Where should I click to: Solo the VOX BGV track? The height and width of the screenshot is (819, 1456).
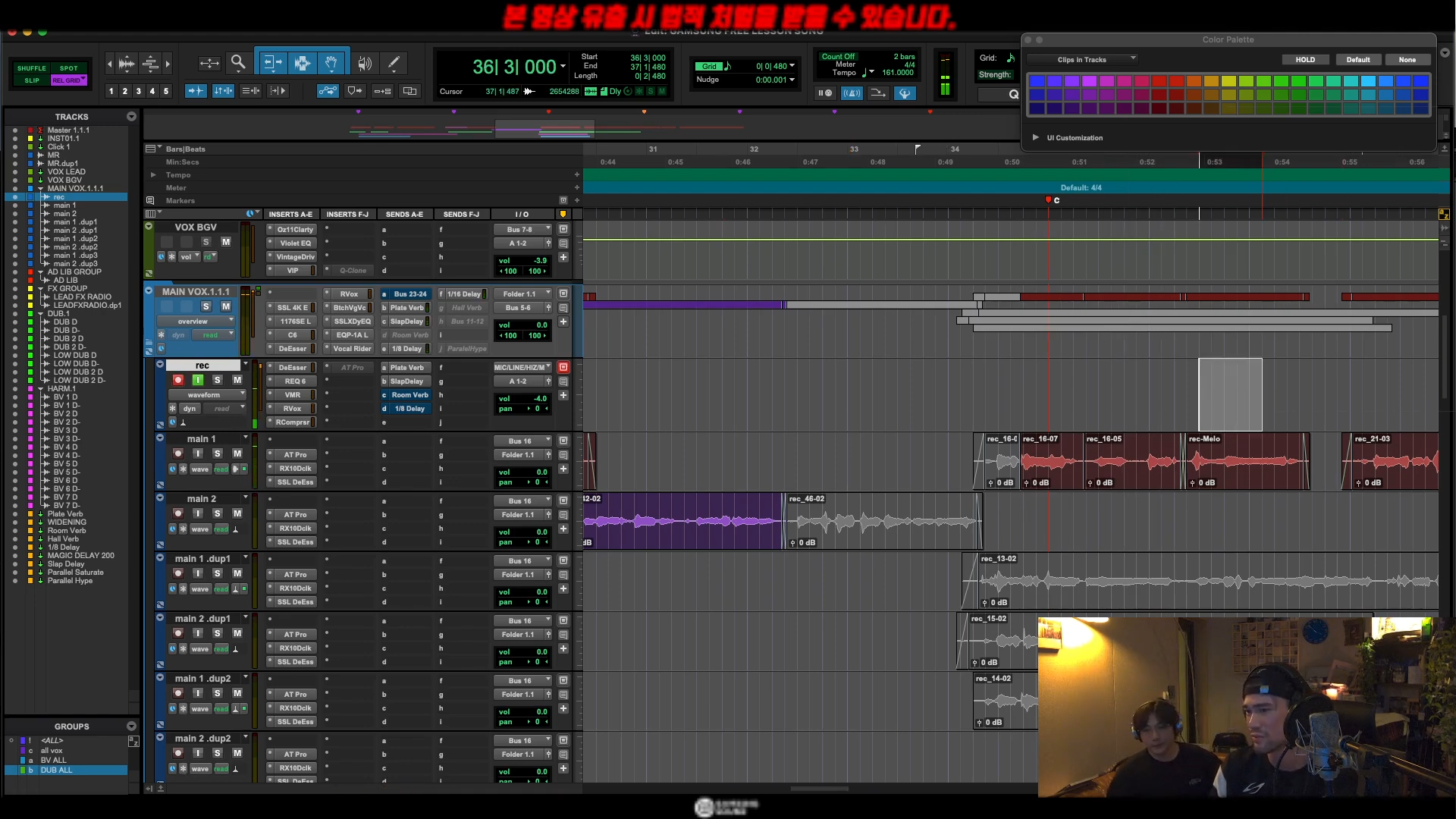tap(206, 242)
